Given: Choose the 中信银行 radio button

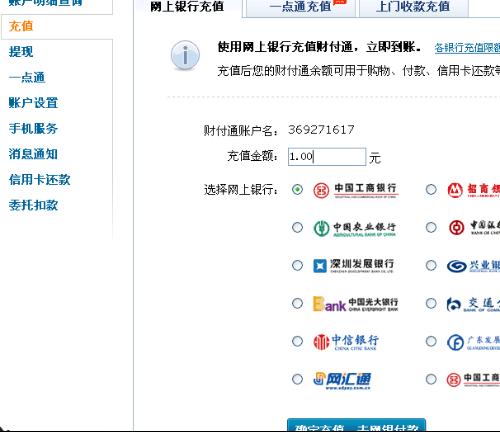Looking at the screenshot, I should pyautogui.click(x=297, y=341).
